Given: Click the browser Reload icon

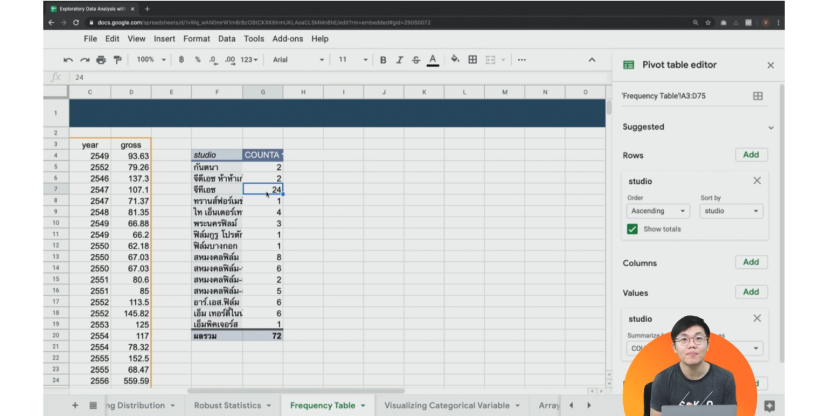Looking at the screenshot, I should pos(76,23).
